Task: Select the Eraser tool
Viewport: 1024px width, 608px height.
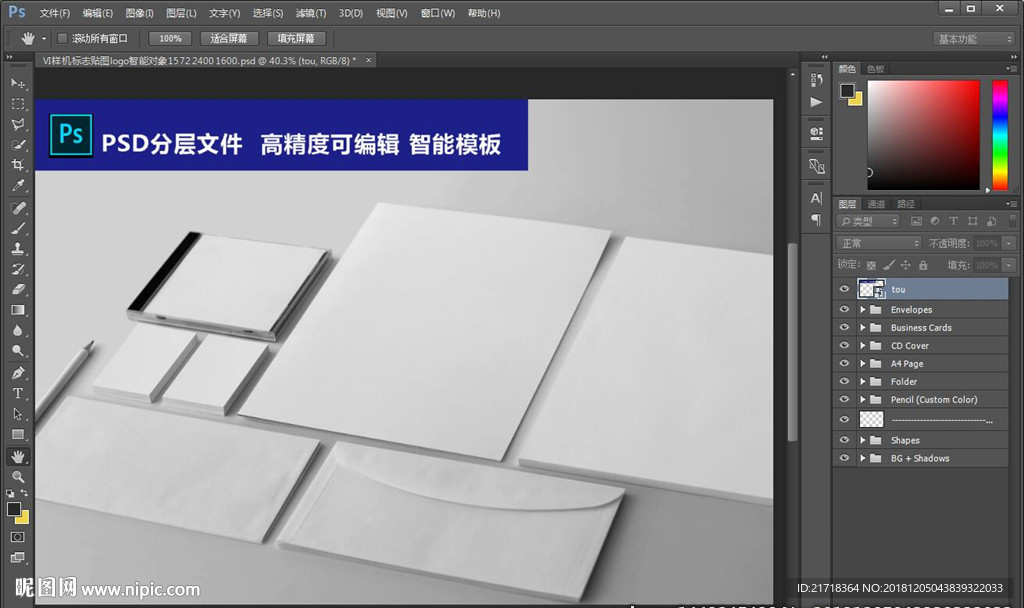Action: 17,289
